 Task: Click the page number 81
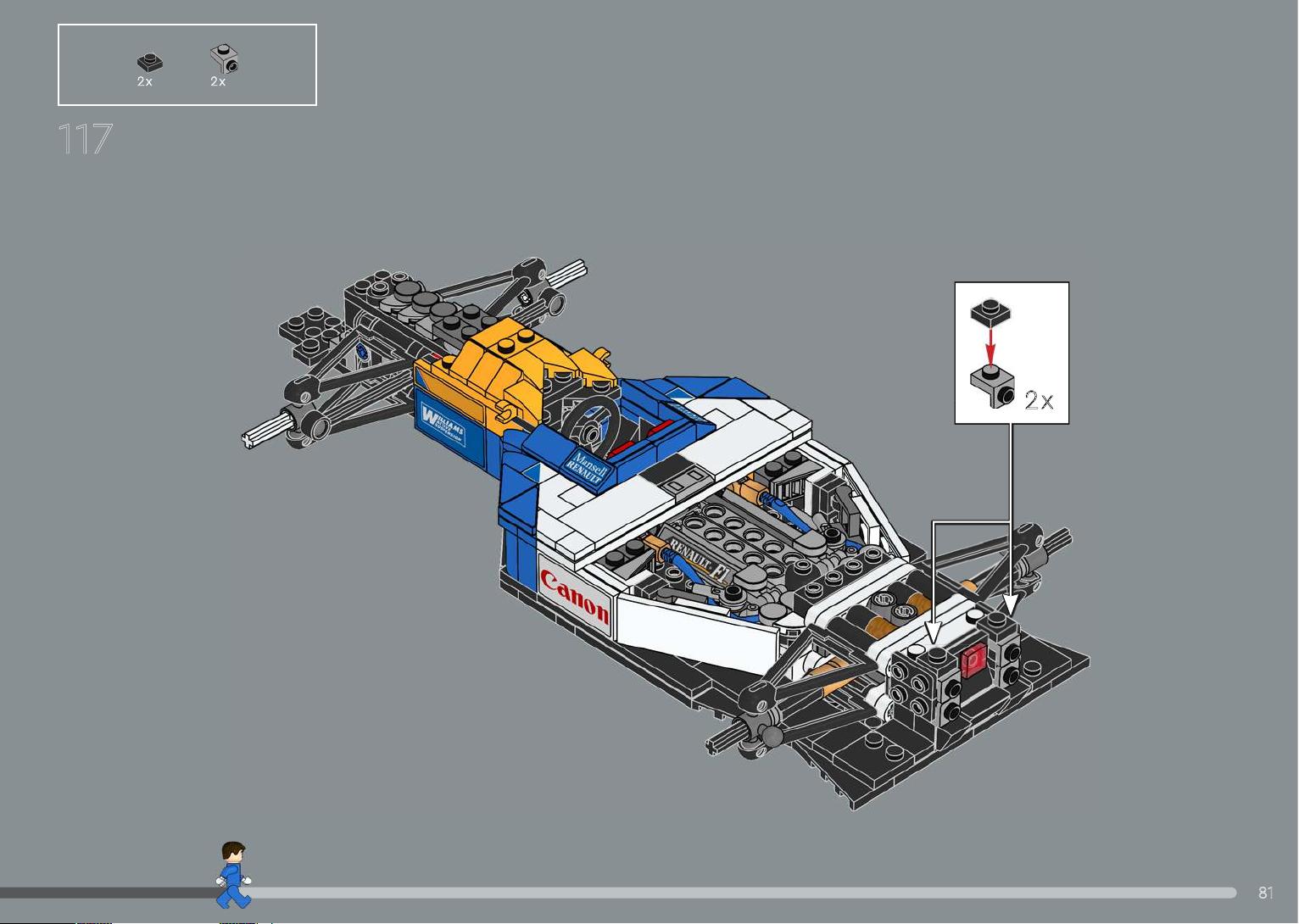tap(1266, 893)
